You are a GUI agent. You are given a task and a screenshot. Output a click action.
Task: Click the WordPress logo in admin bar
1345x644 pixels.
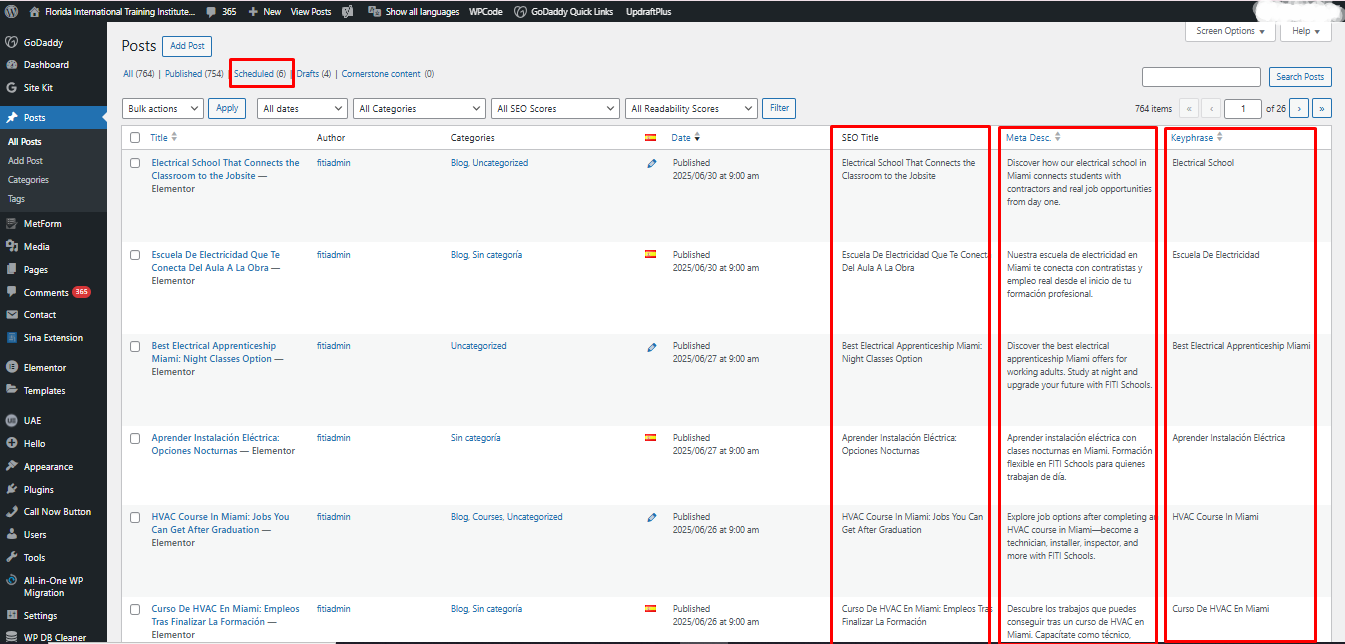[x=11, y=12]
